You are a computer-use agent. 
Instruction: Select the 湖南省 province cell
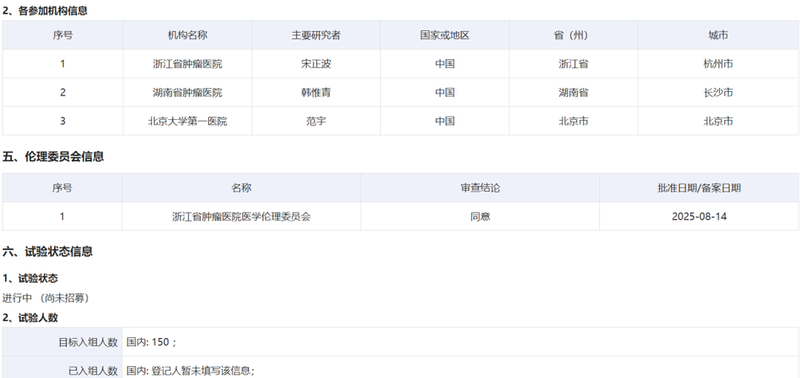coord(573,93)
